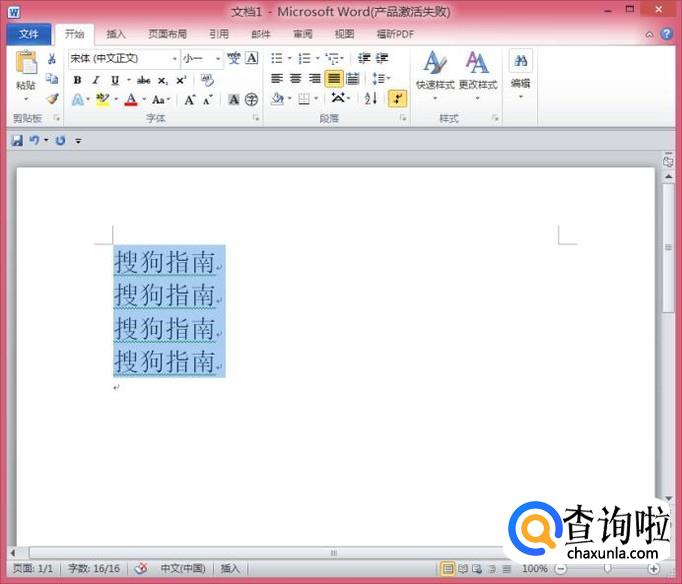This screenshot has height=584, width=682.
Task: Toggle Underline formatting
Action: point(115,80)
